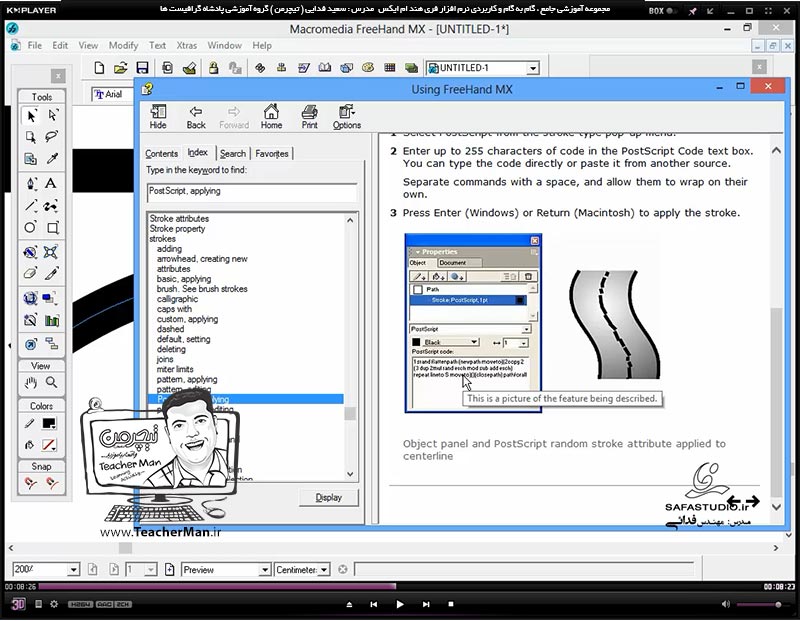800x621 pixels.
Task: Toggle KMPlayer pin on top
Action: click(692, 11)
